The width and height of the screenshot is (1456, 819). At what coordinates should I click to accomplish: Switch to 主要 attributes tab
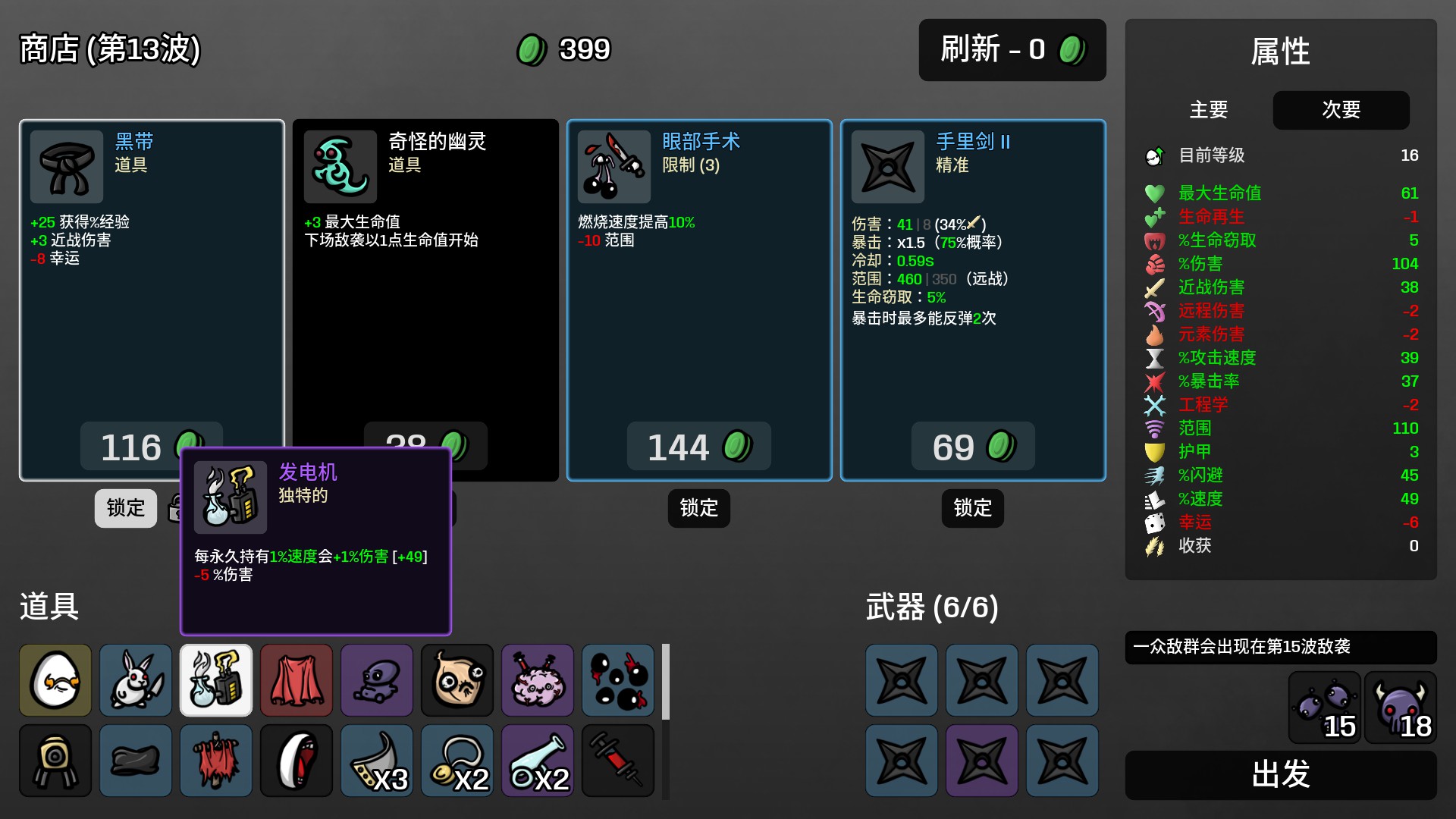(1209, 110)
